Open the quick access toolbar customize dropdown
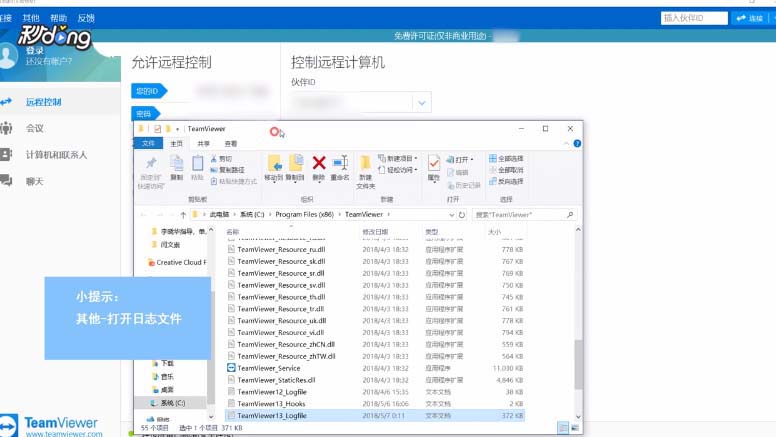 [177, 129]
